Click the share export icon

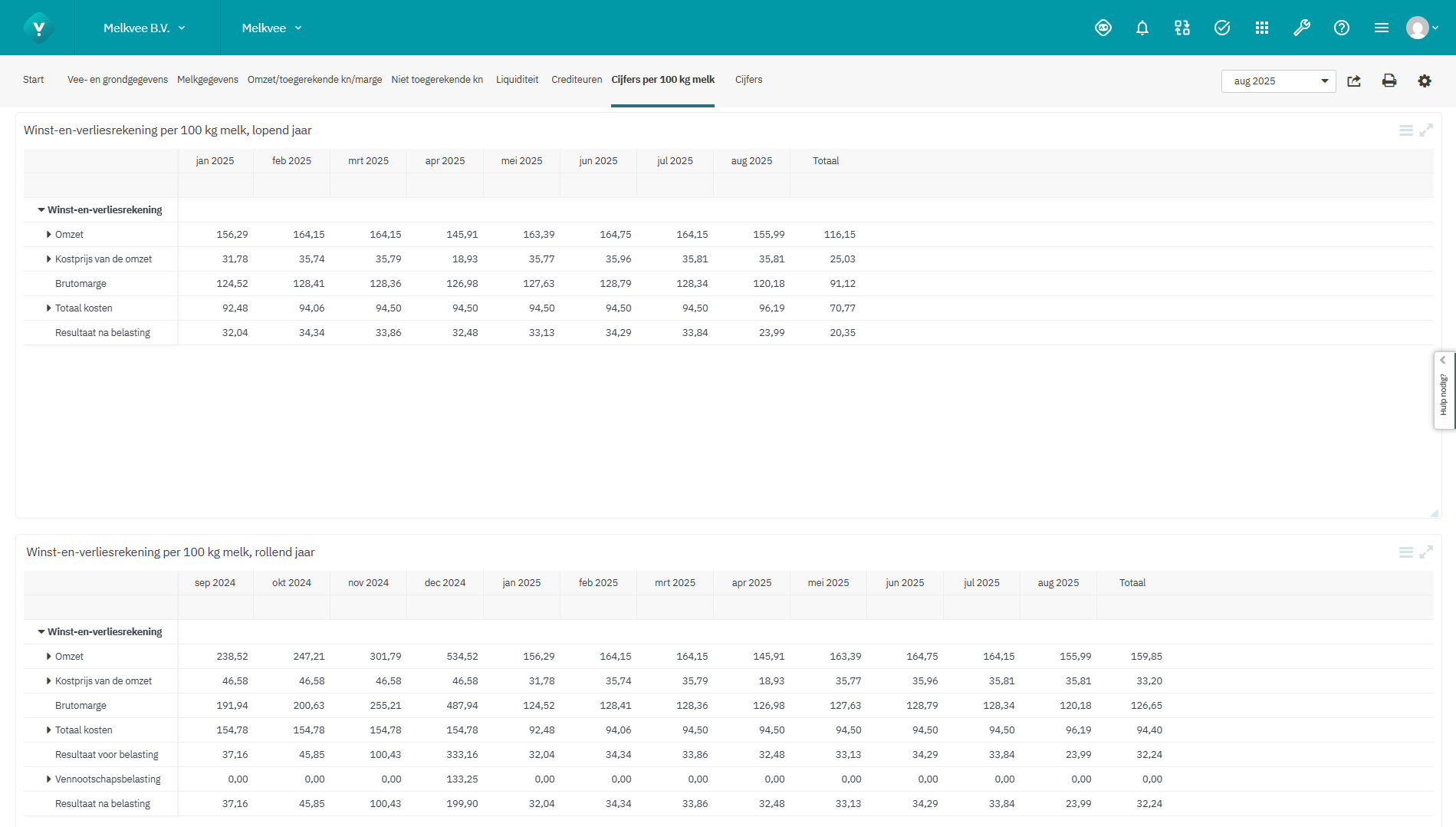click(1354, 81)
